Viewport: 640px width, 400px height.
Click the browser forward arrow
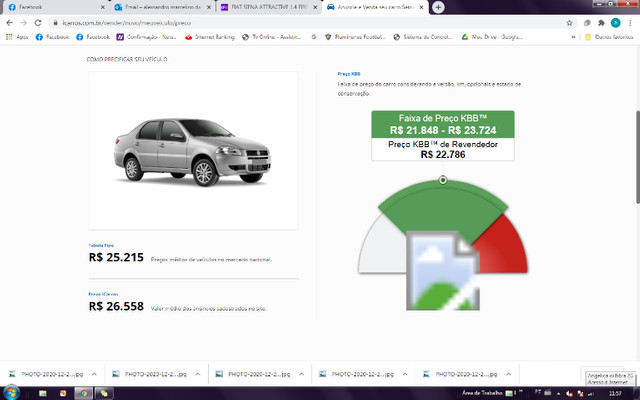point(23,23)
